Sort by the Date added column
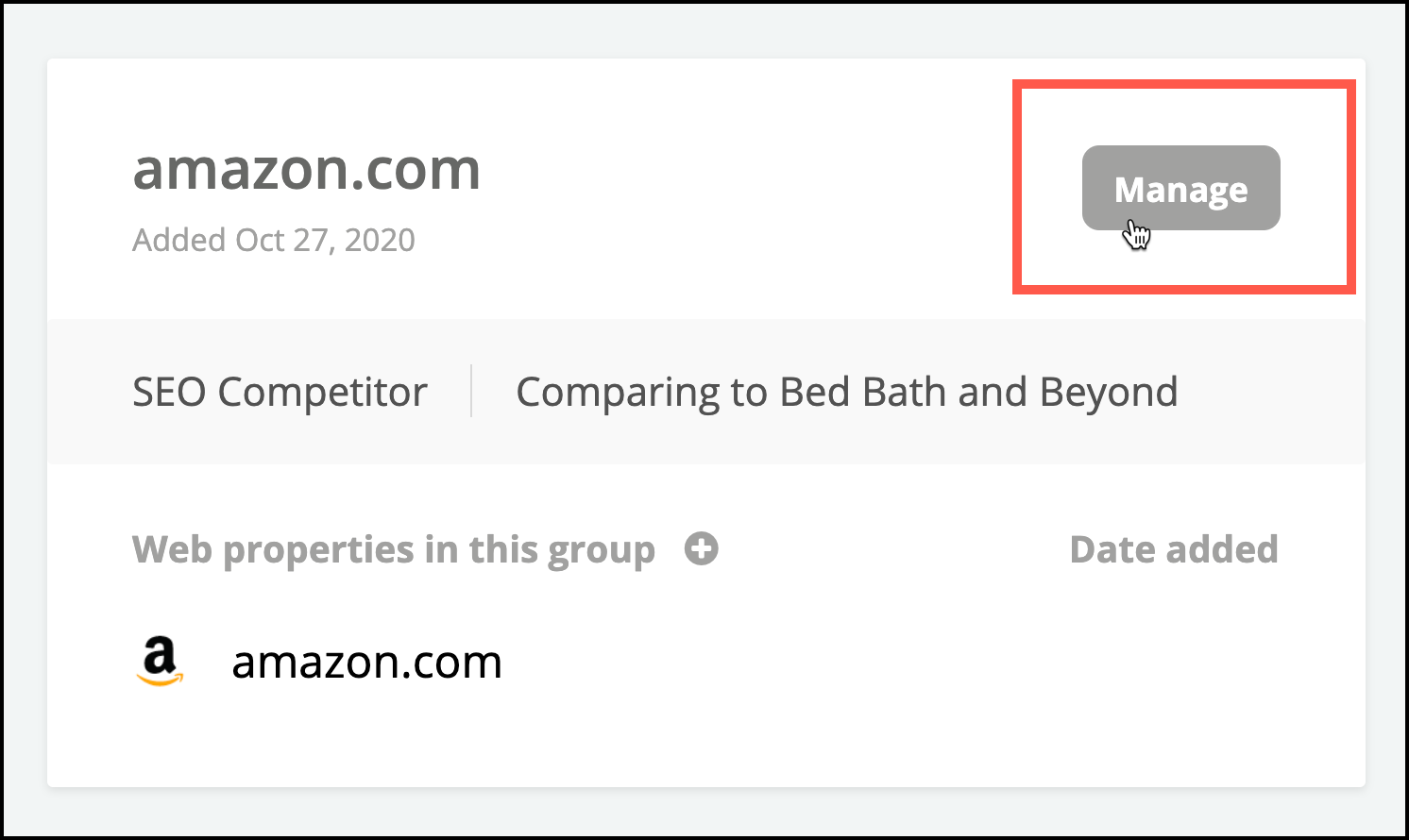Viewport: 1409px width, 840px height. click(1174, 549)
